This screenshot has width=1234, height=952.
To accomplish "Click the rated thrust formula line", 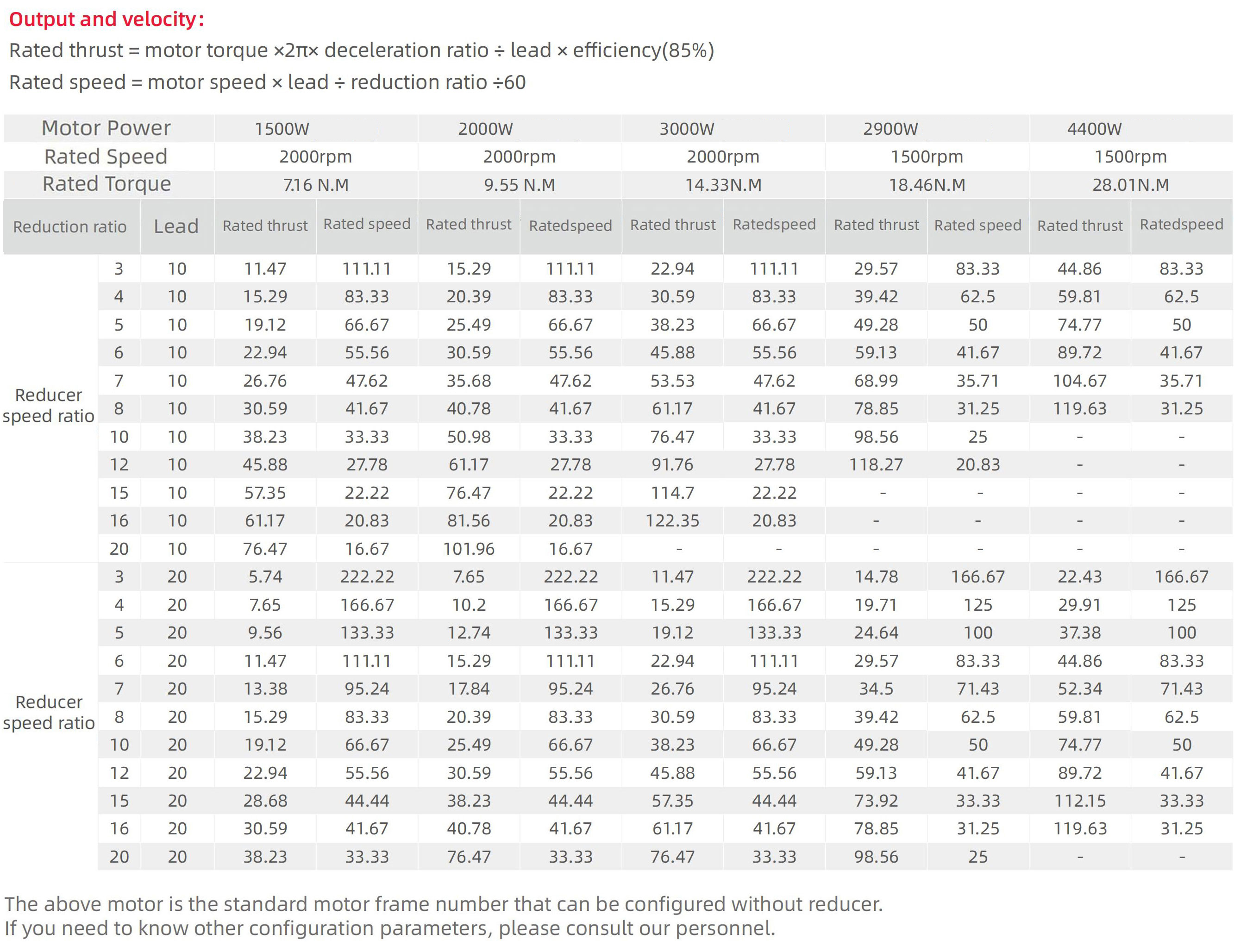I will [x=362, y=50].
